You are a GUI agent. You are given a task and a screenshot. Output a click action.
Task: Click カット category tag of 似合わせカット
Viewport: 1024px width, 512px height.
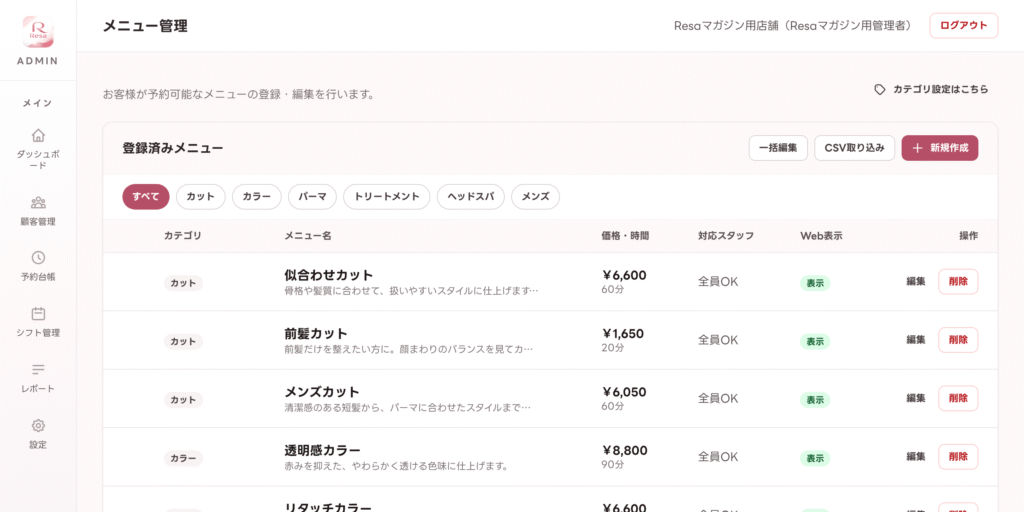(x=183, y=283)
